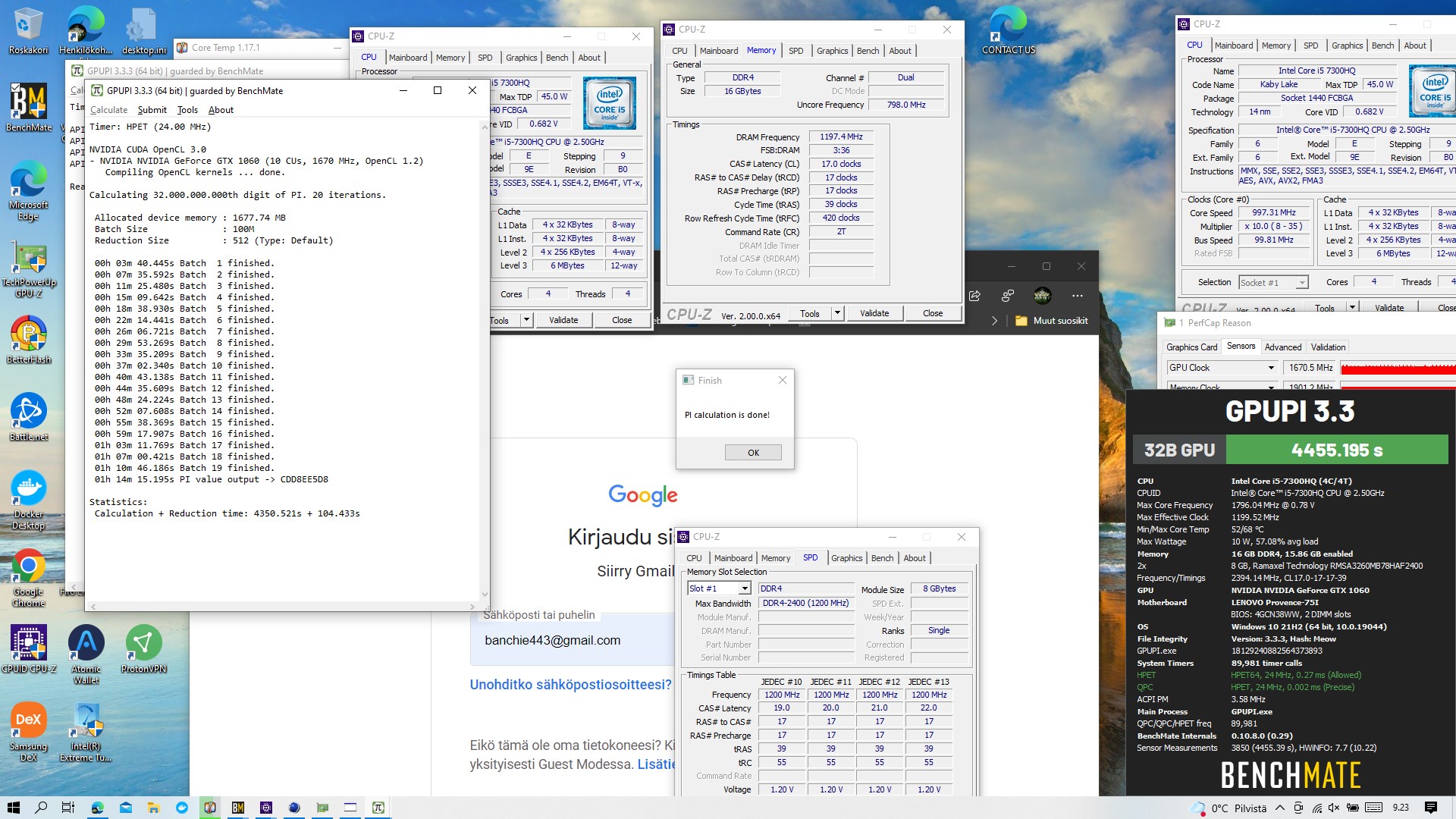
Task: Open Task View in taskbar
Action: (68, 808)
